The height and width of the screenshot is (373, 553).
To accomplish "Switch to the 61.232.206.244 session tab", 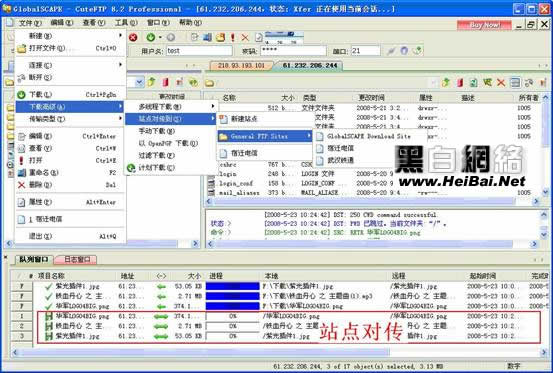I will [x=310, y=66].
